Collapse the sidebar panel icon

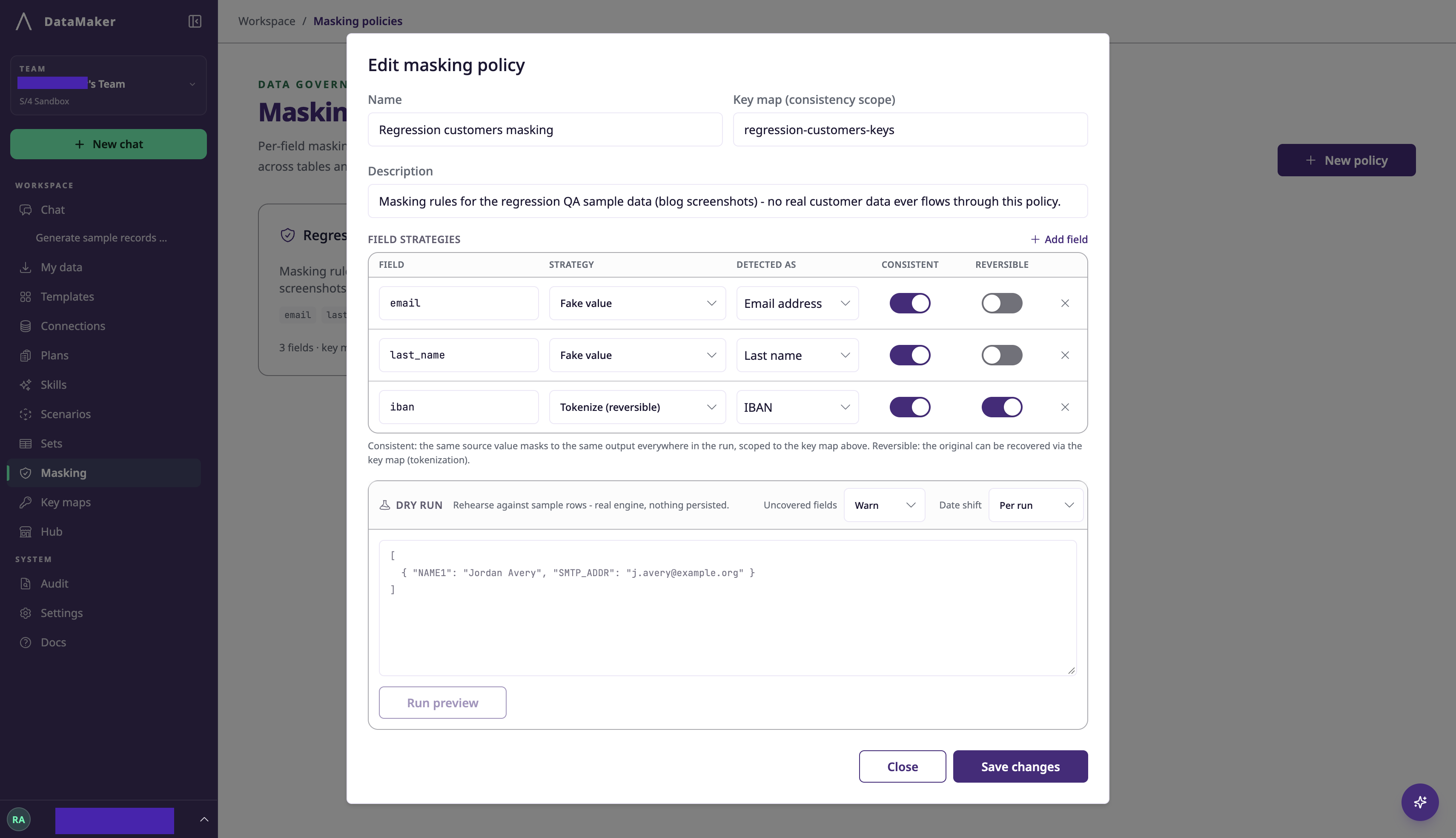[x=195, y=21]
